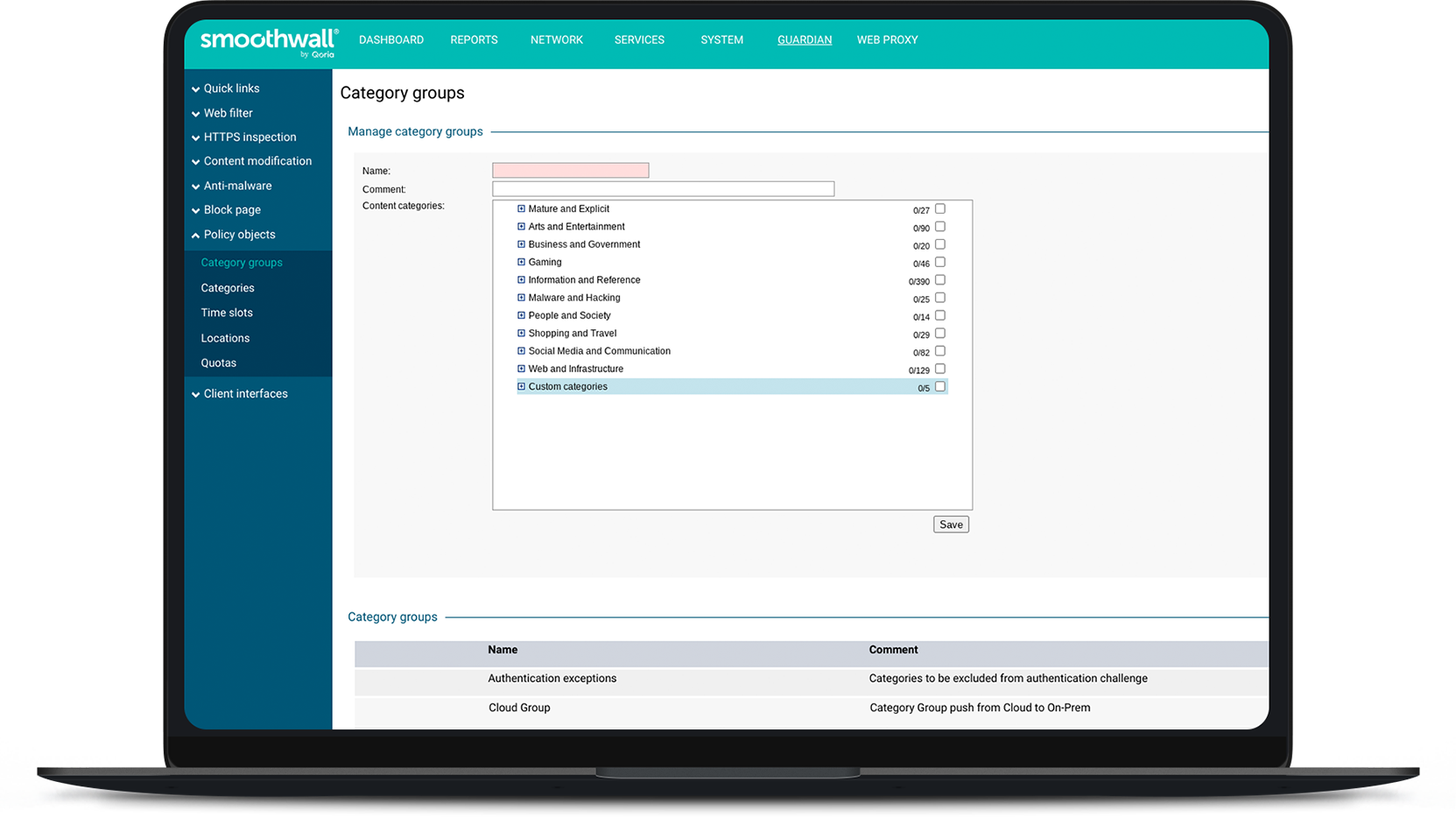Select Time slots in the sidebar

226,313
